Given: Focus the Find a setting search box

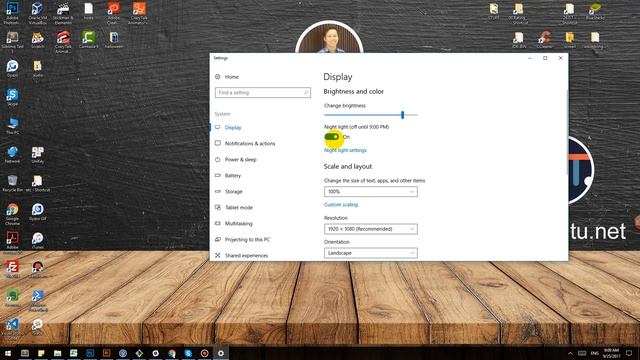Looking at the screenshot, I should pyautogui.click(x=262, y=93).
